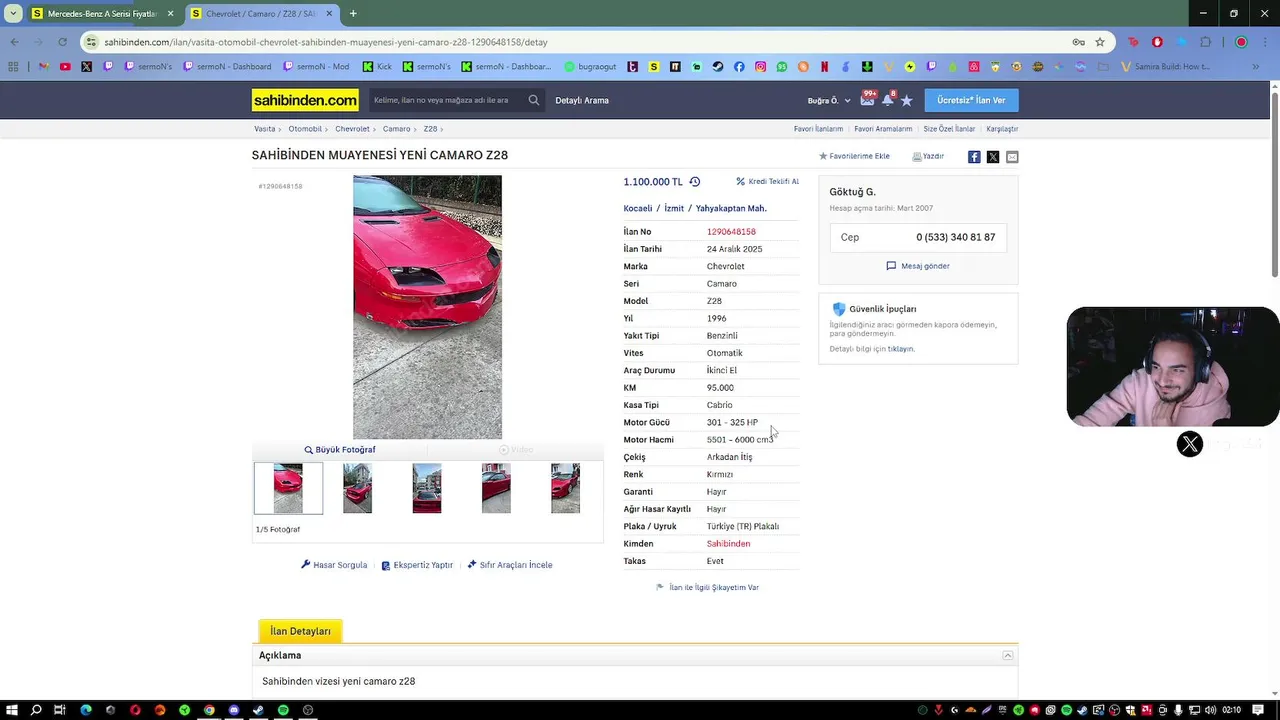
Task: Open İlan ile İlgili Şikayetim Var
Action: [x=707, y=587]
